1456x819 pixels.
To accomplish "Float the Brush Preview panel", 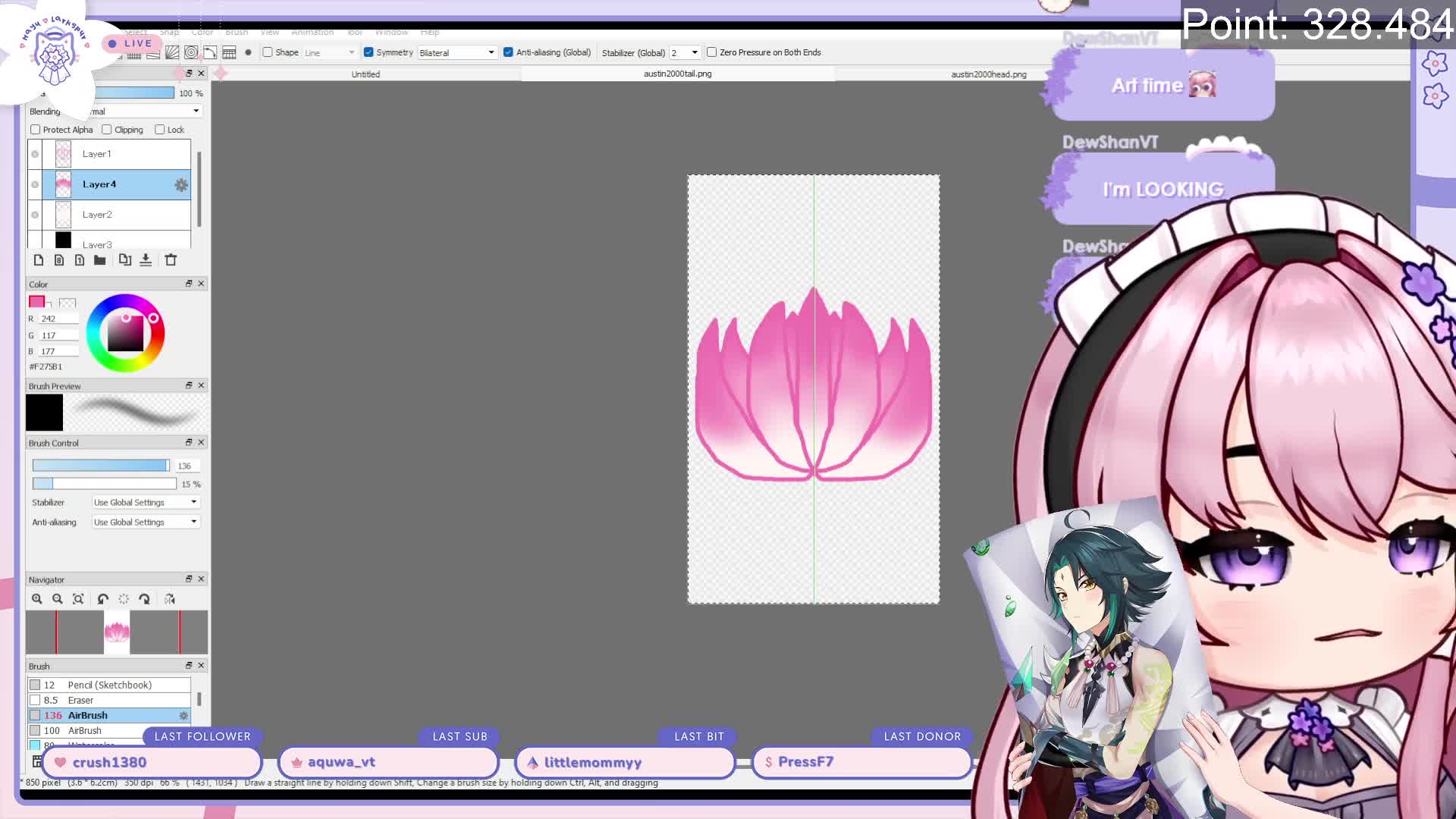I will click(x=189, y=385).
